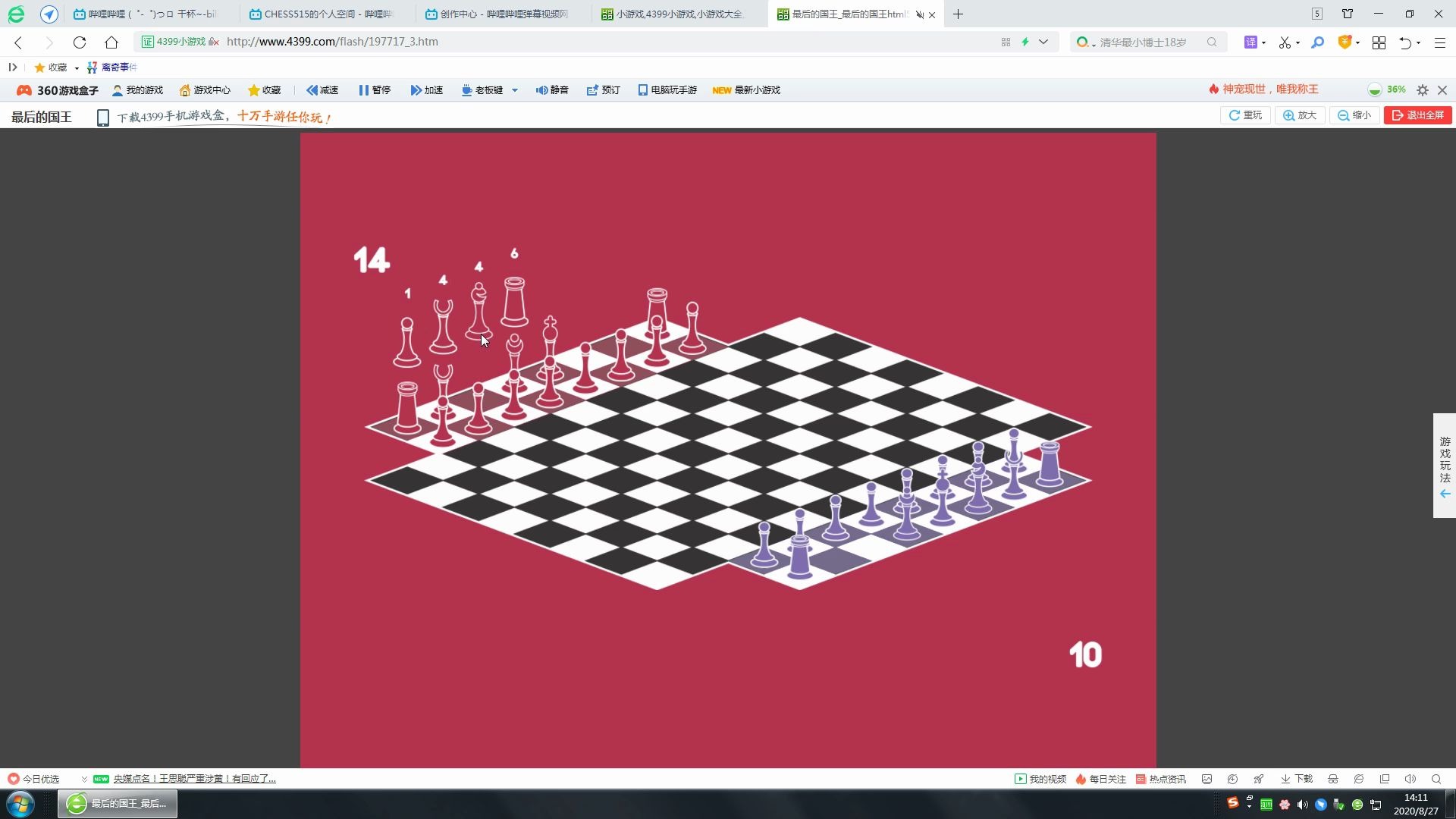Switch to the 最后的国王 game tab
This screenshot has width=1456, height=819.
(x=842, y=14)
